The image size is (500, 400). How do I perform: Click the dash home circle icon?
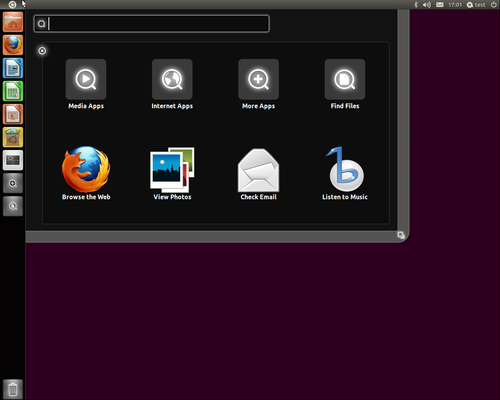[x=42, y=51]
